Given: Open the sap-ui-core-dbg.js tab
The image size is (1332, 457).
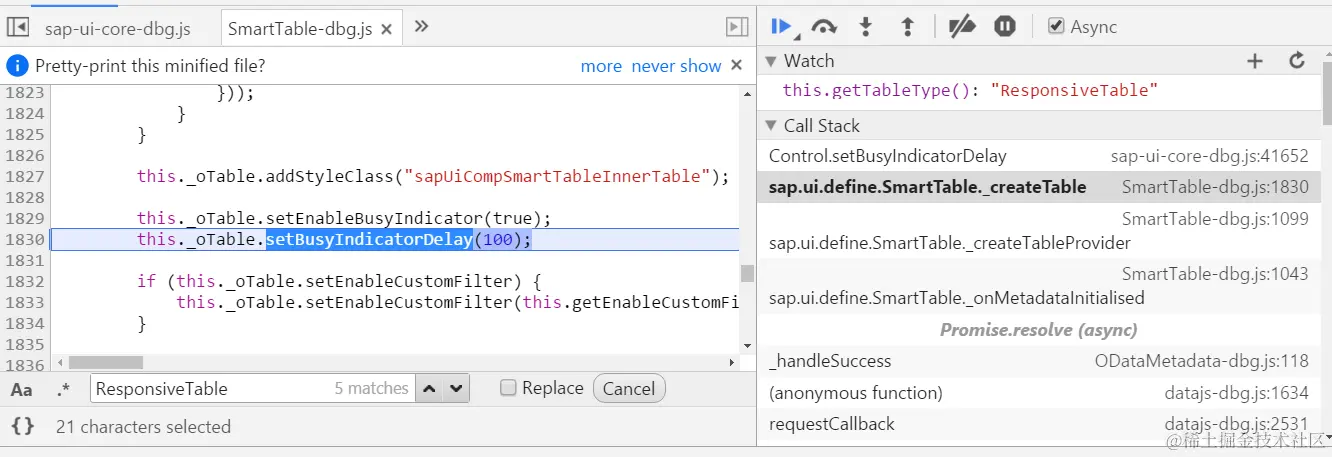Looking at the screenshot, I should [x=118, y=28].
